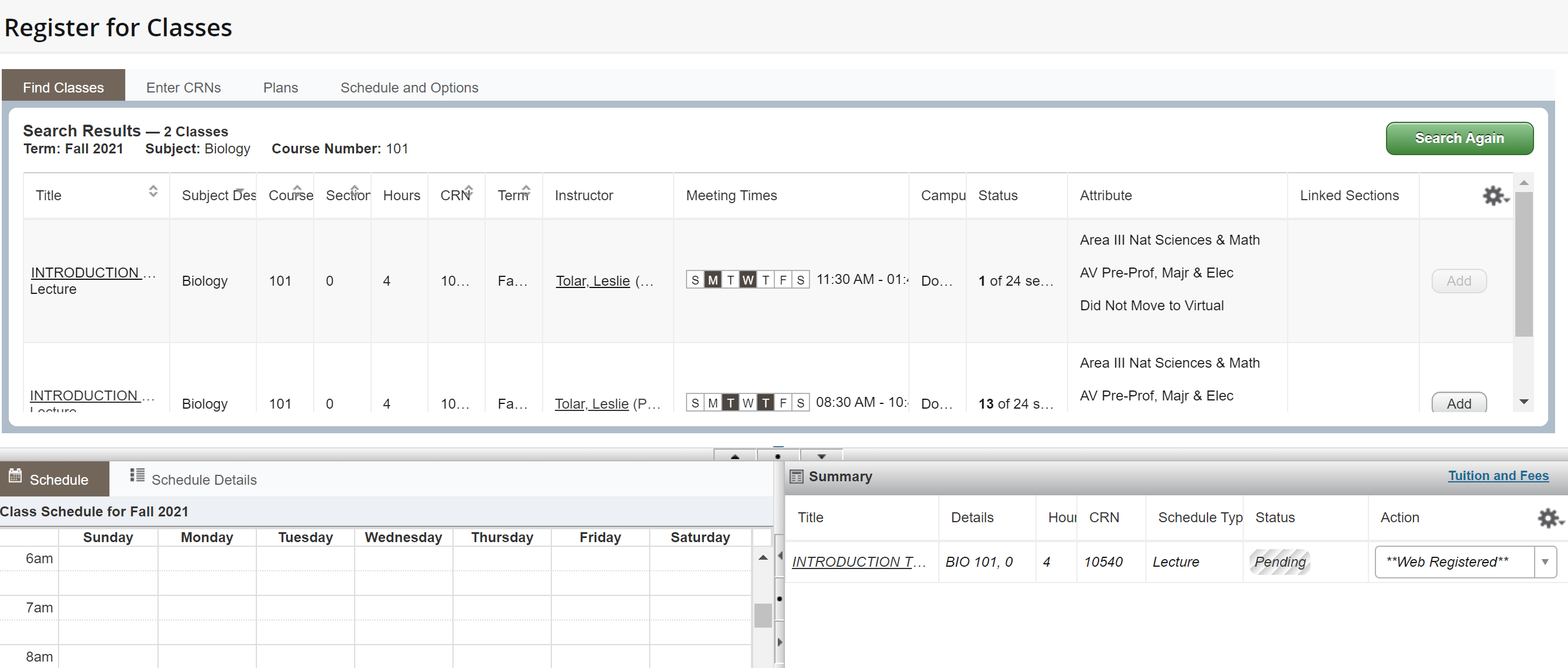The image size is (1568, 668).
Task: Collapse the schedule panel with the left arrow
Action: point(780,556)
